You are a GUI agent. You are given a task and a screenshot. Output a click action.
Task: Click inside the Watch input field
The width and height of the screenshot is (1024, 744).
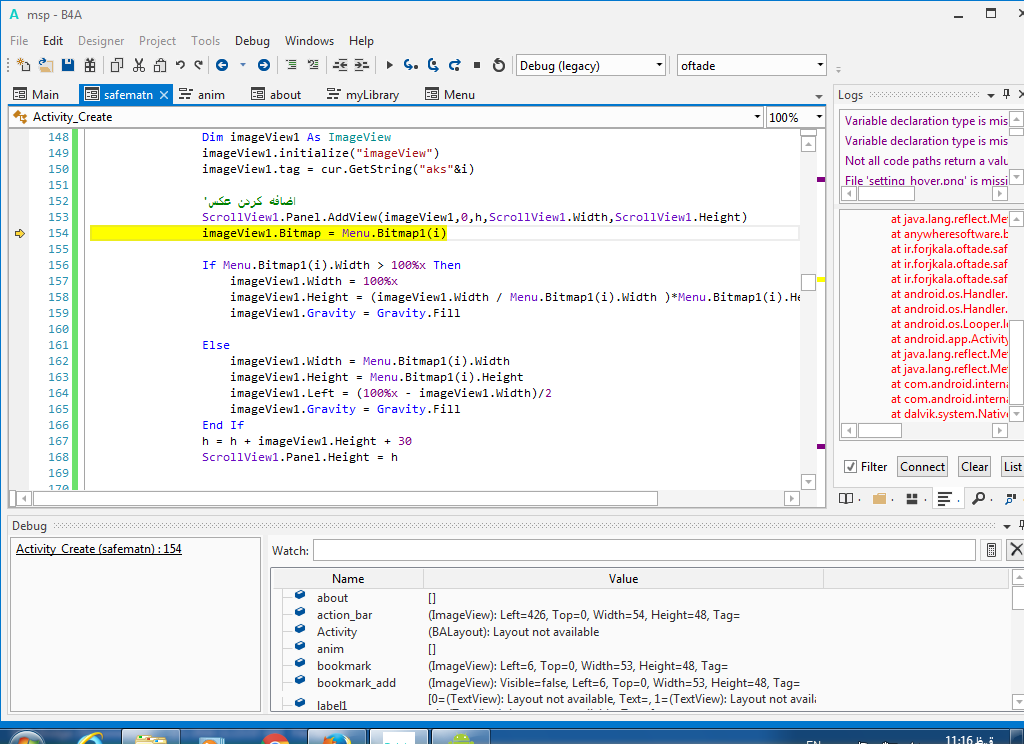(x=644, y=550)
